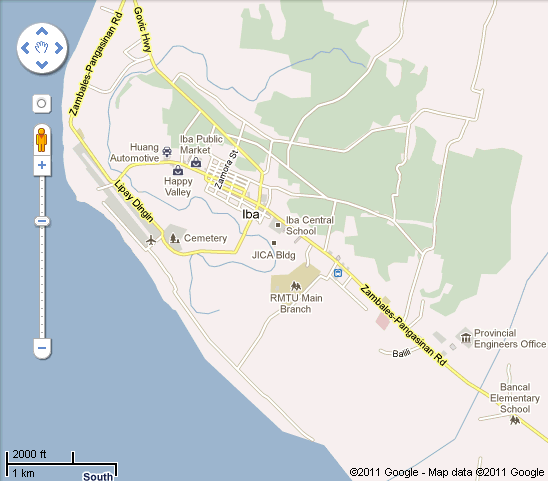Click the Provincial Engineers Office building icon
The height and width of the screenshot is (481, 548).
tap(466, 338)
